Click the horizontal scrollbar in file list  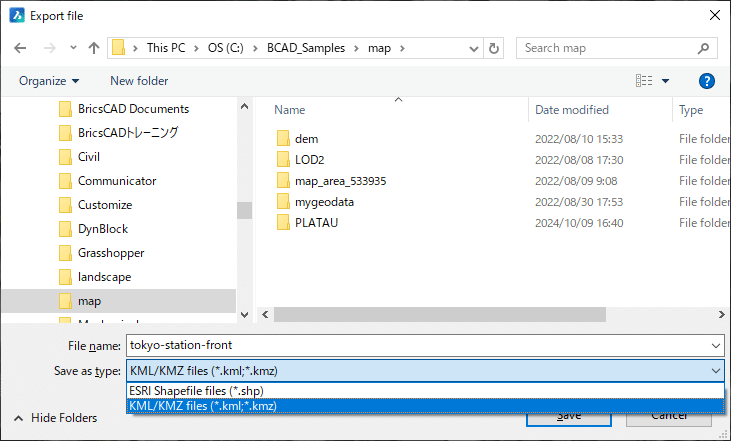click(440, 315)
